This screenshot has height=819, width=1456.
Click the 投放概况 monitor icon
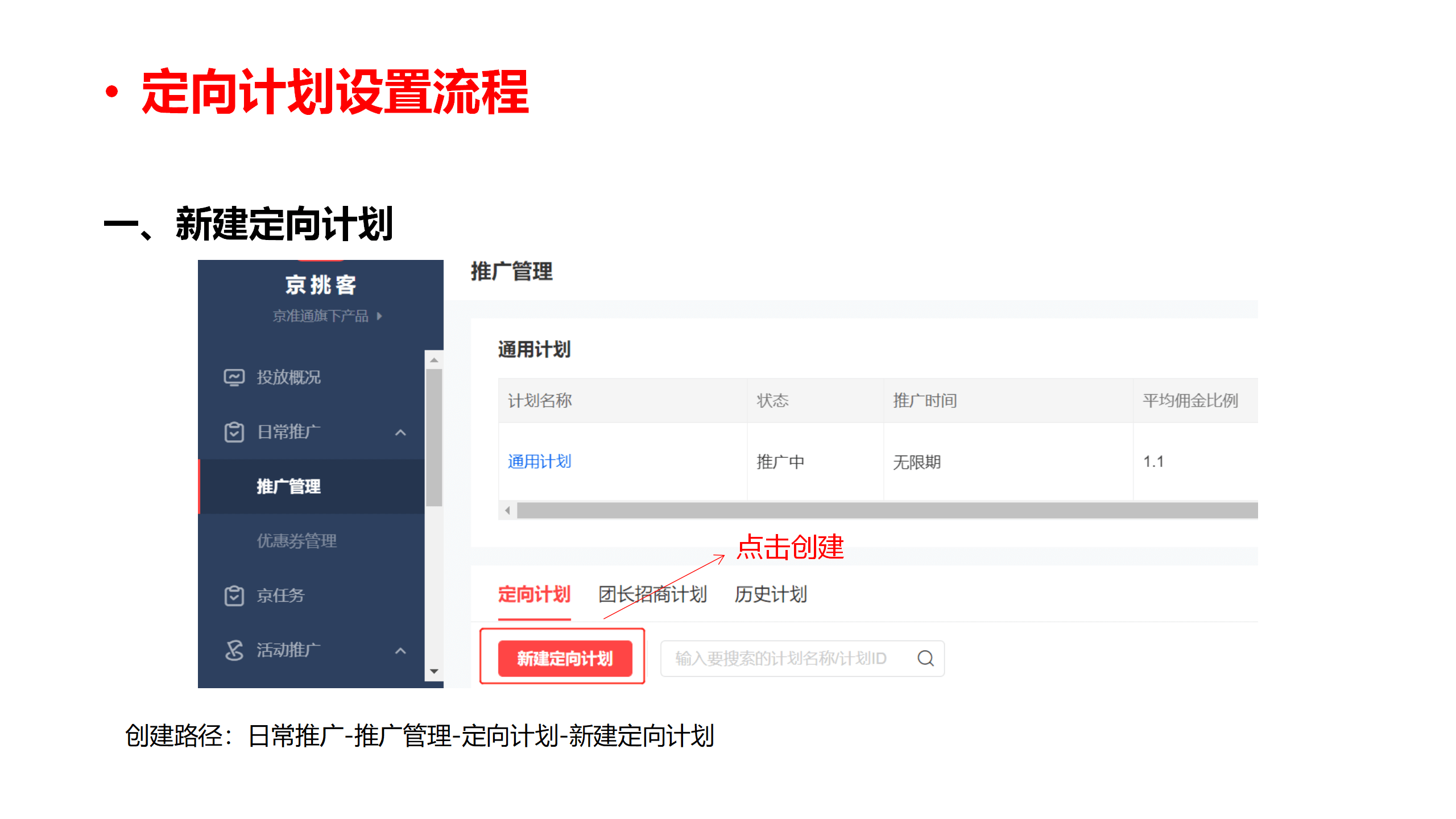coord(234,377)
